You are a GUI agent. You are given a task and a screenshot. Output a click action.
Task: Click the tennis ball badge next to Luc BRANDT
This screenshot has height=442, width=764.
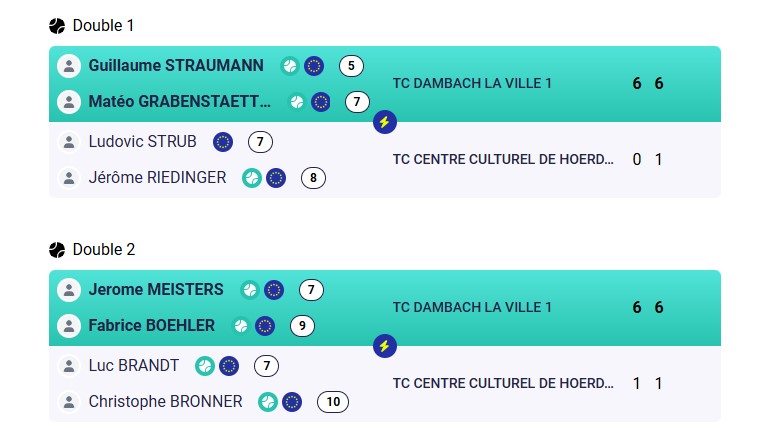coord(205,366)
